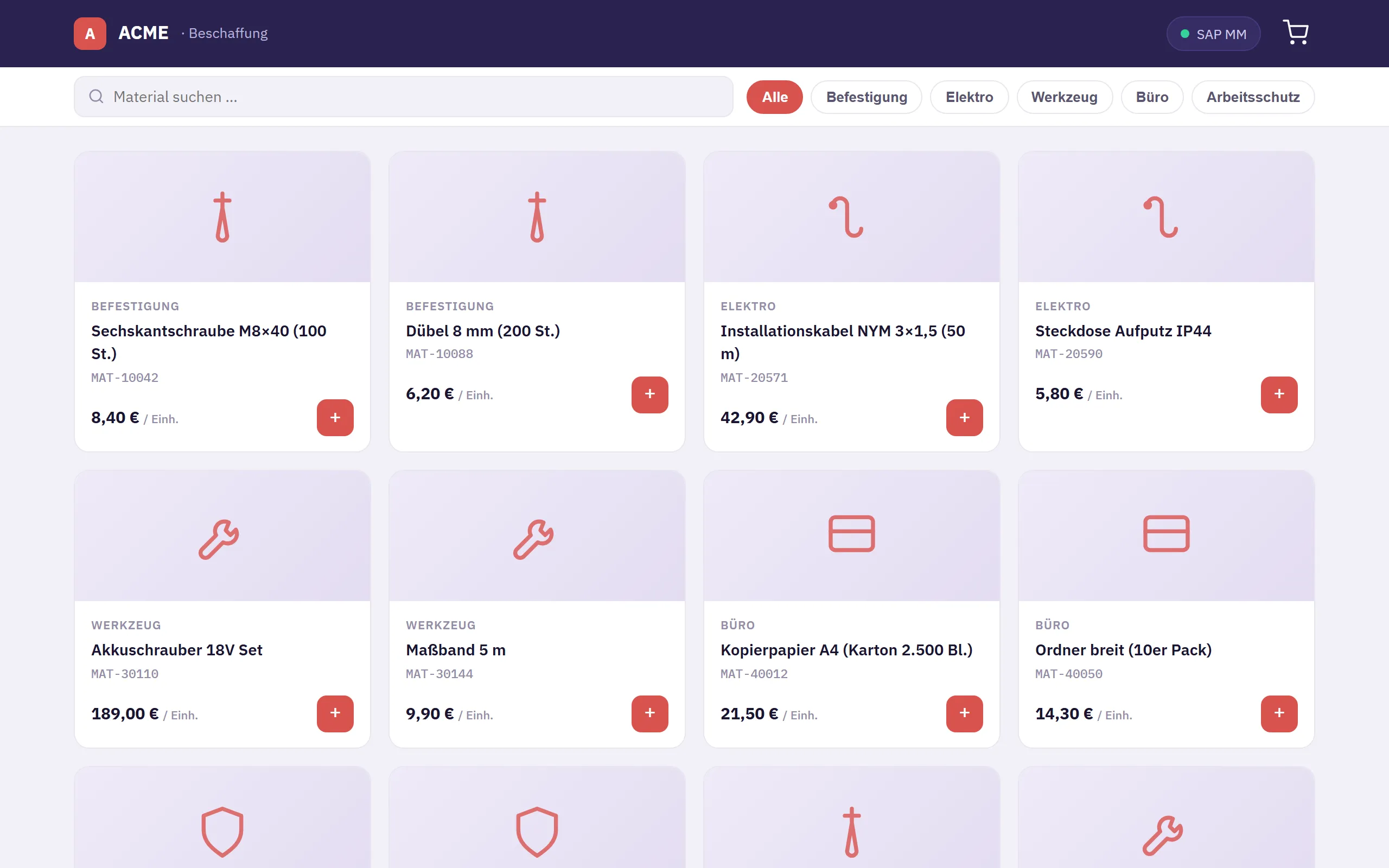The height and width of the screenshot is (868, 1389).
Task: Click material number MAT-20571
Action: (x=754, y=378)
